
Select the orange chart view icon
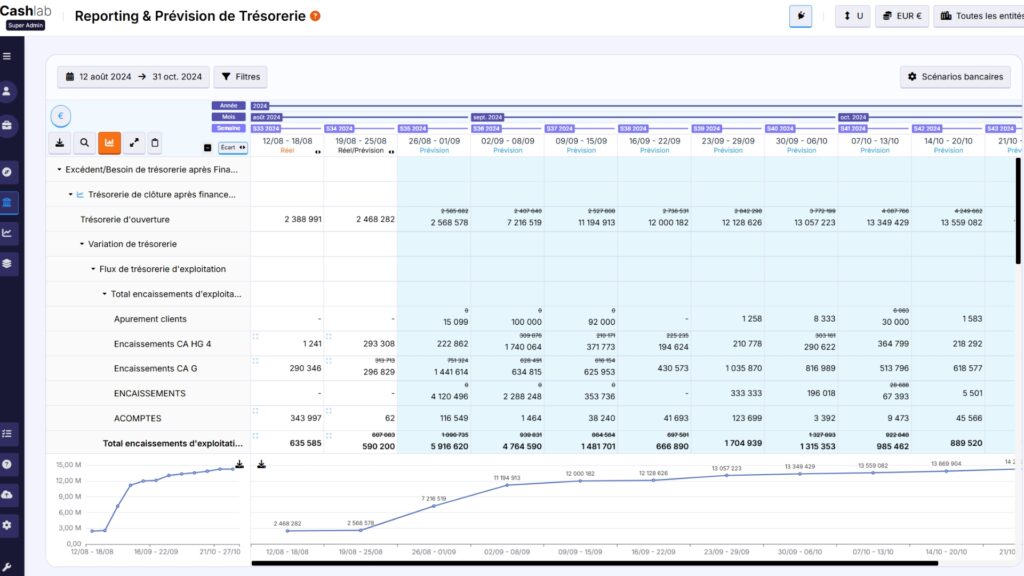(x=110, y=142)
